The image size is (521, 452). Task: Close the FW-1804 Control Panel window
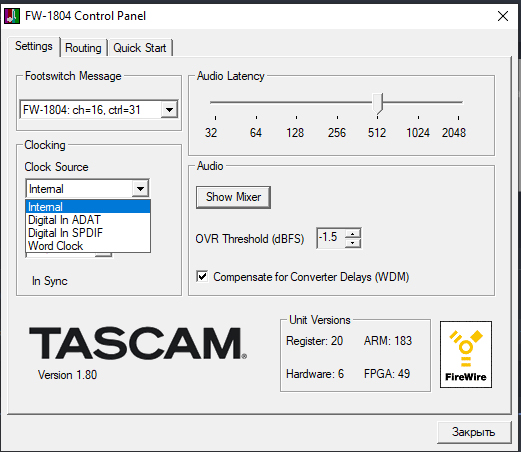[x=503, y=16]
